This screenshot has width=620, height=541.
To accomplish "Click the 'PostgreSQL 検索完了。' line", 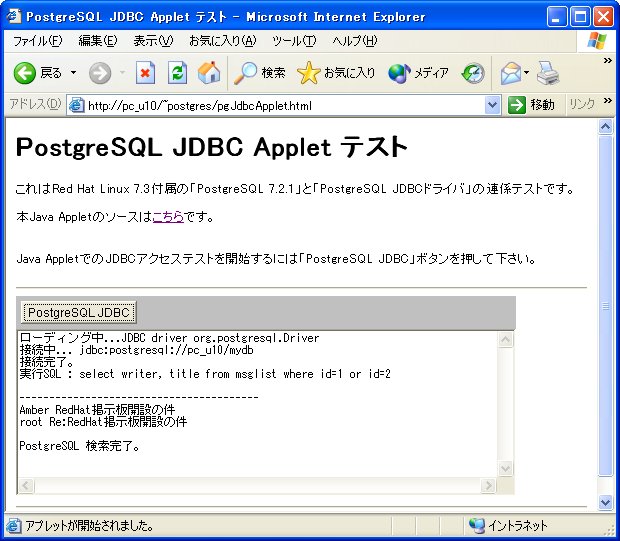I will [80, 446].
